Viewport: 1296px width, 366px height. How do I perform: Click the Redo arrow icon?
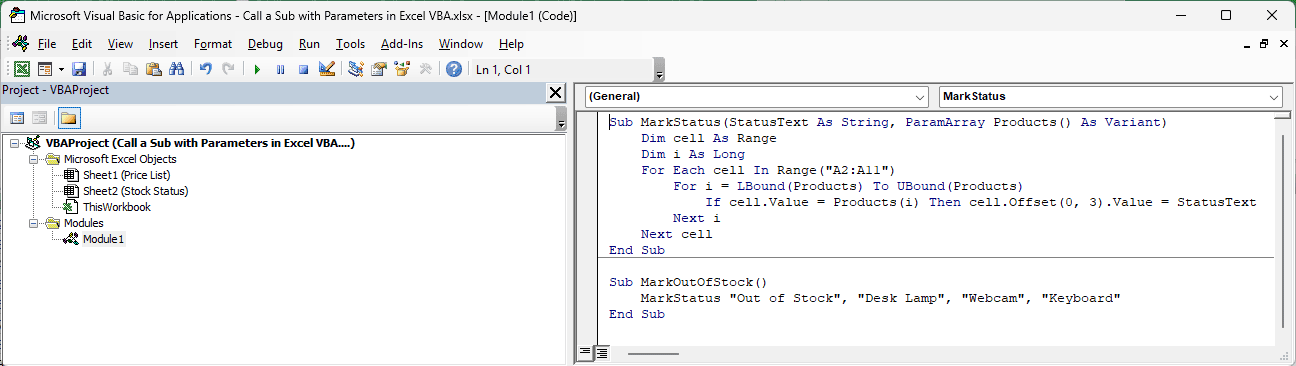(x=228, y=69)
